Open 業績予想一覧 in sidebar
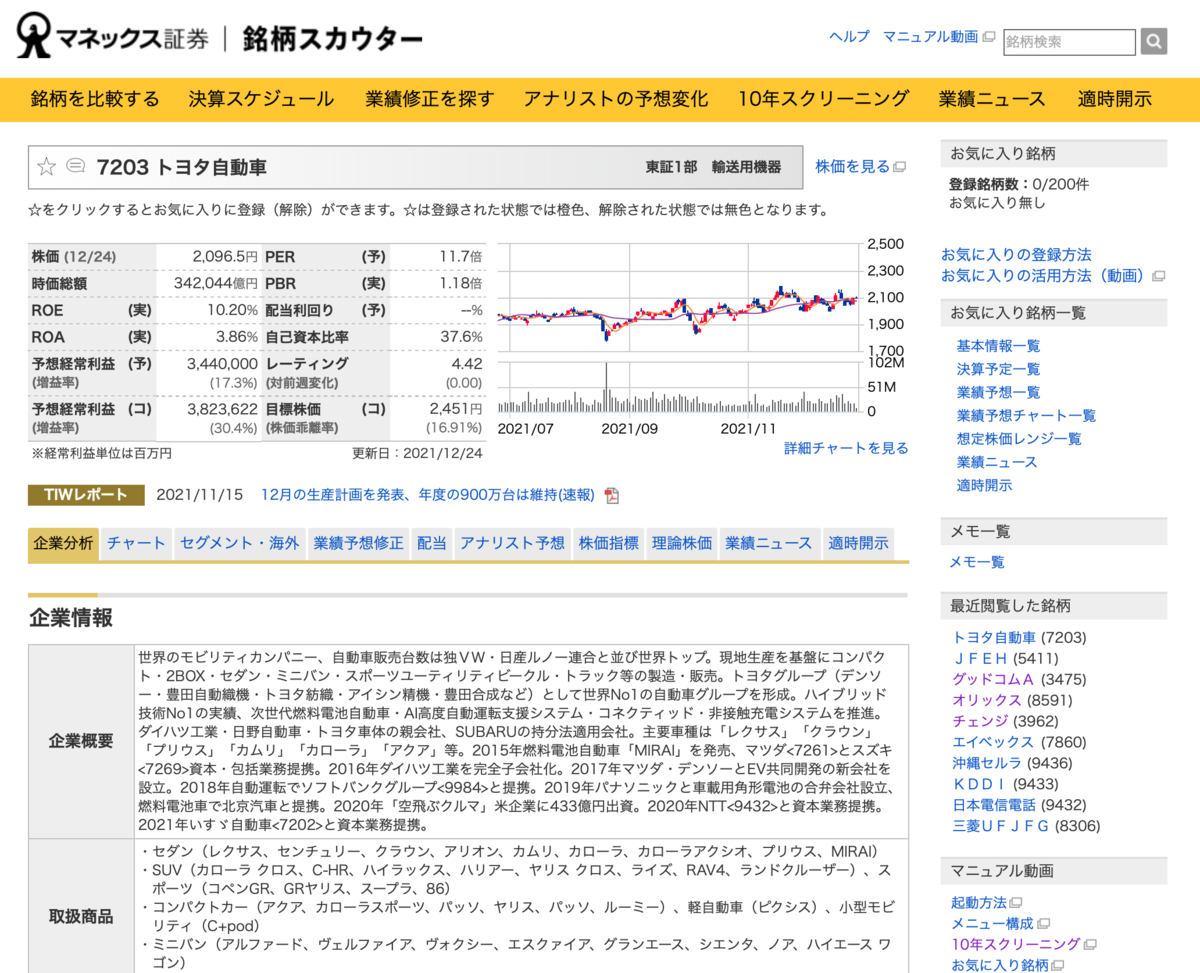 pyautogui.click(x=998, y=392)
